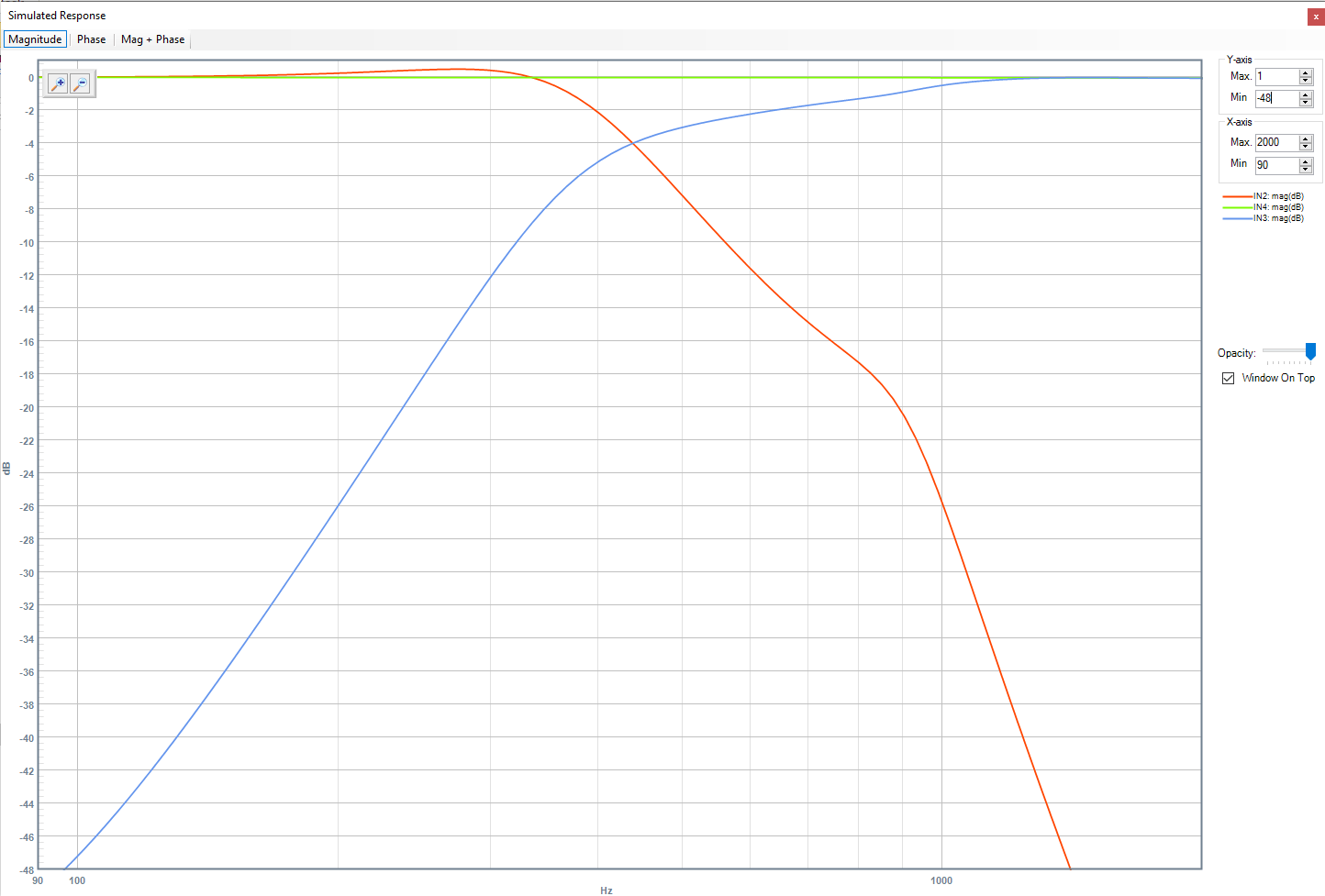
Task: Decrease X-axis Min with down arrow
Action: 1306,169
